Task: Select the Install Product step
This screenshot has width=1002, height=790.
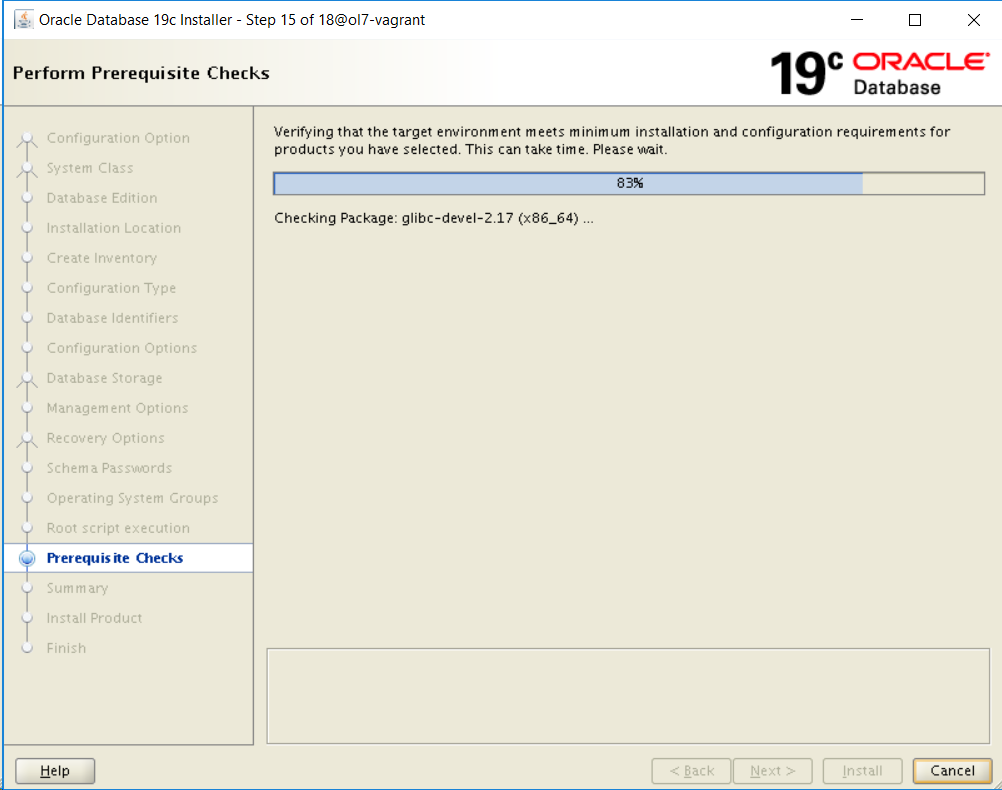Action: 95,618
